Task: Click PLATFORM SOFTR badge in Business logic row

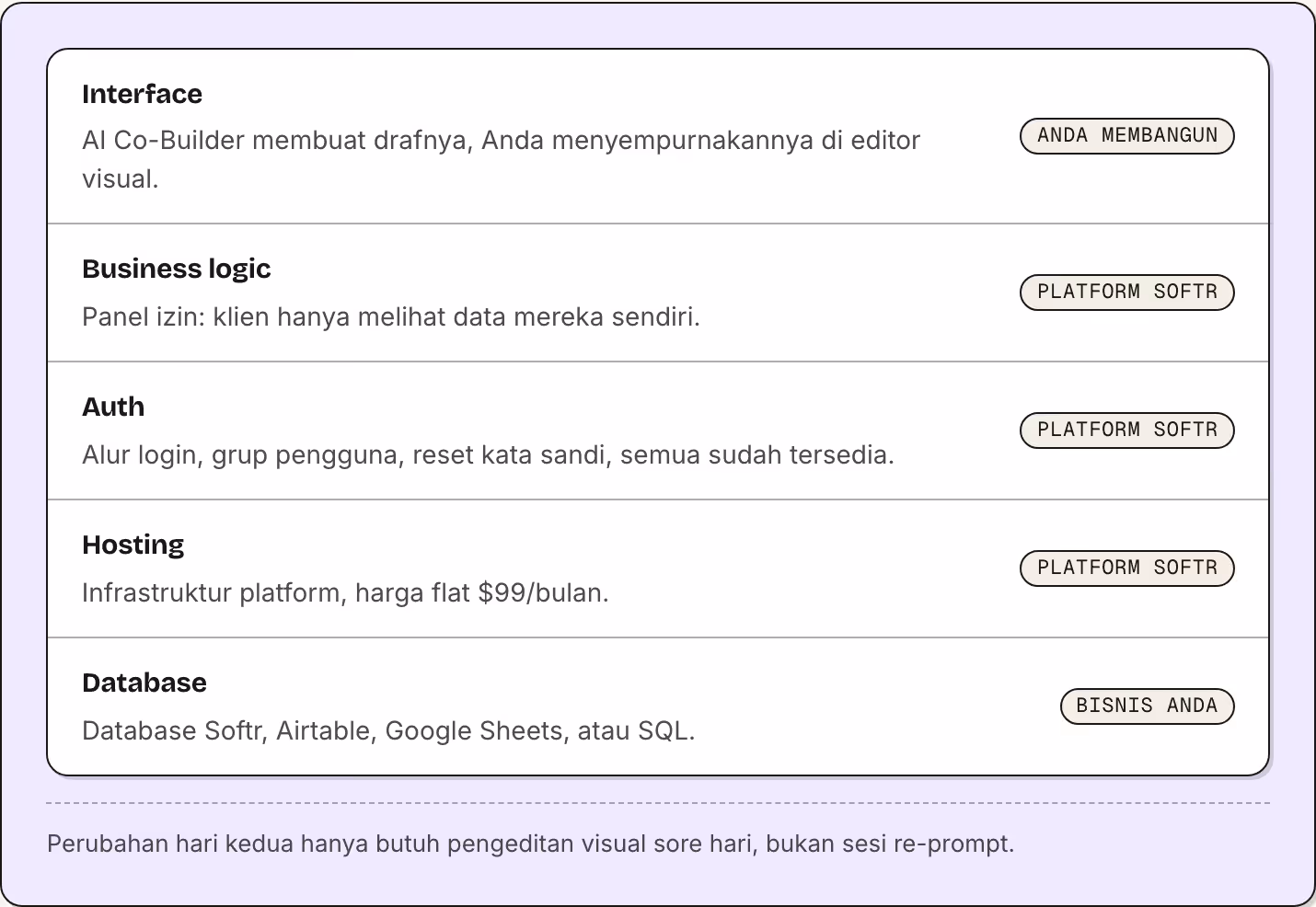Action: tap(1126, 293)
